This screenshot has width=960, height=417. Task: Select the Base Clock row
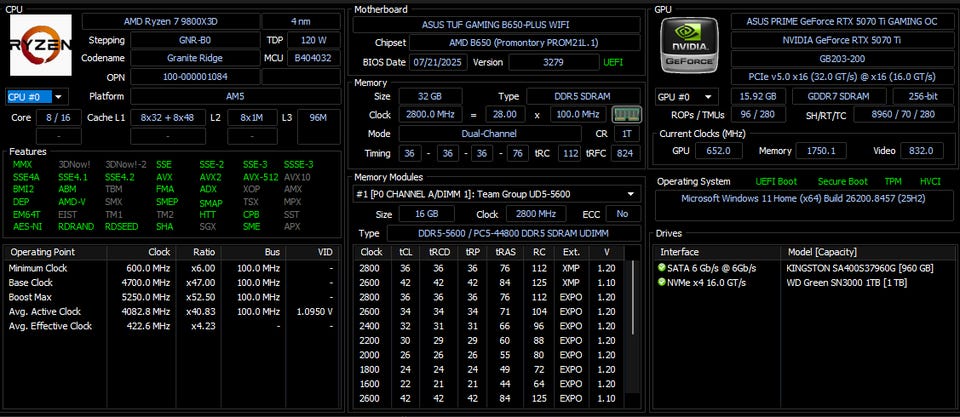(172, 283)
